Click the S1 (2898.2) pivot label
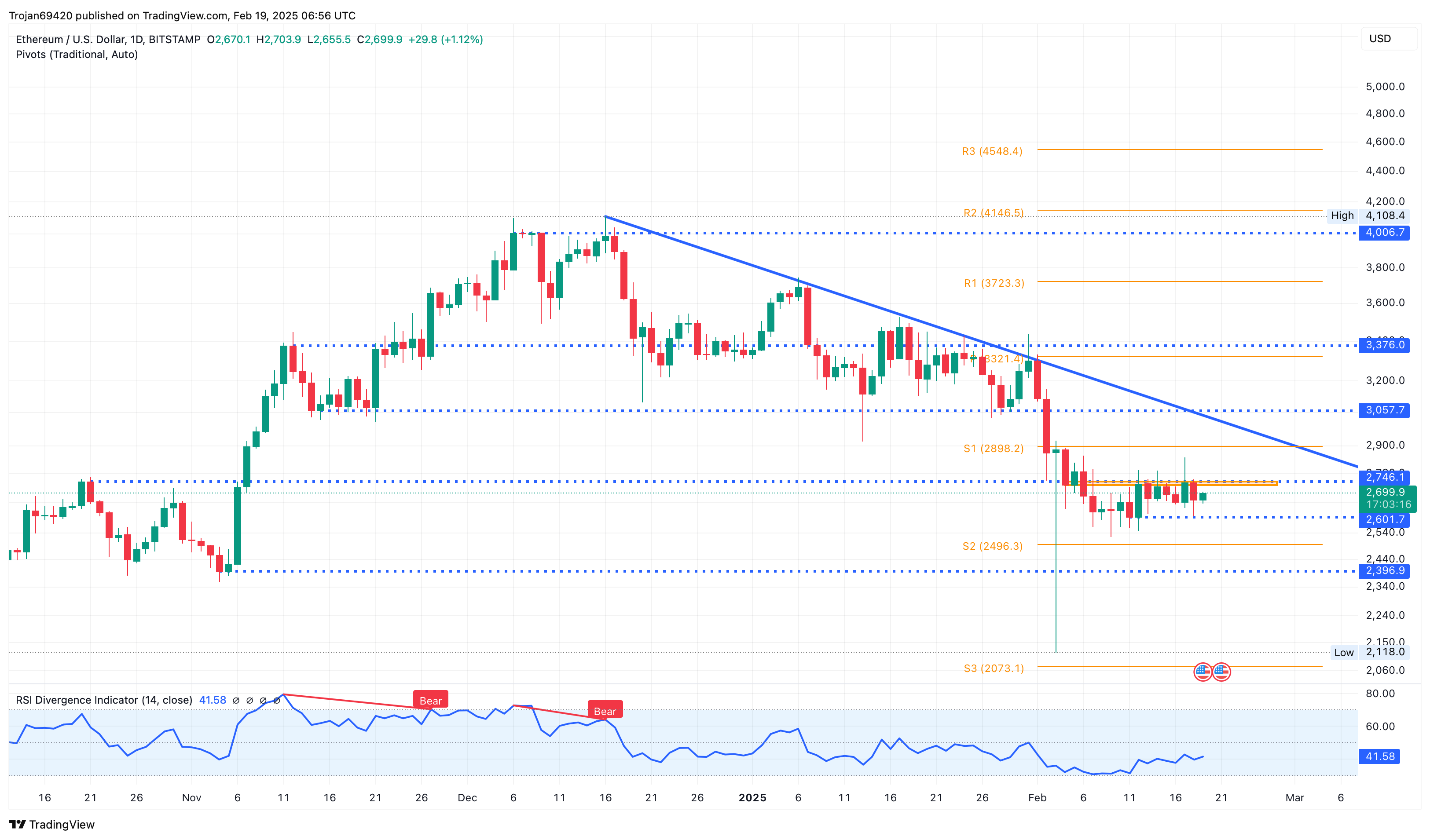The image size is (1430, 840). pos(993,449)
